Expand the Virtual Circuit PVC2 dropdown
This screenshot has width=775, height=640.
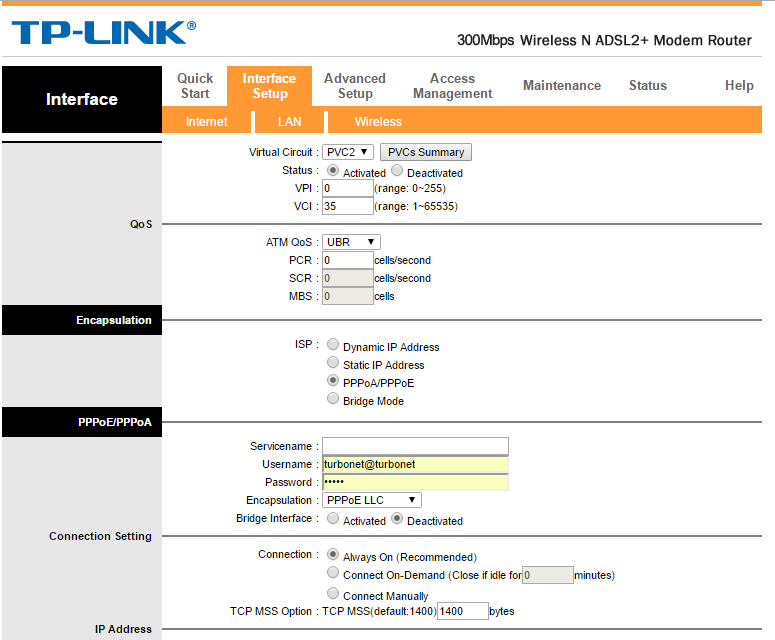click(x=347, y=152)
